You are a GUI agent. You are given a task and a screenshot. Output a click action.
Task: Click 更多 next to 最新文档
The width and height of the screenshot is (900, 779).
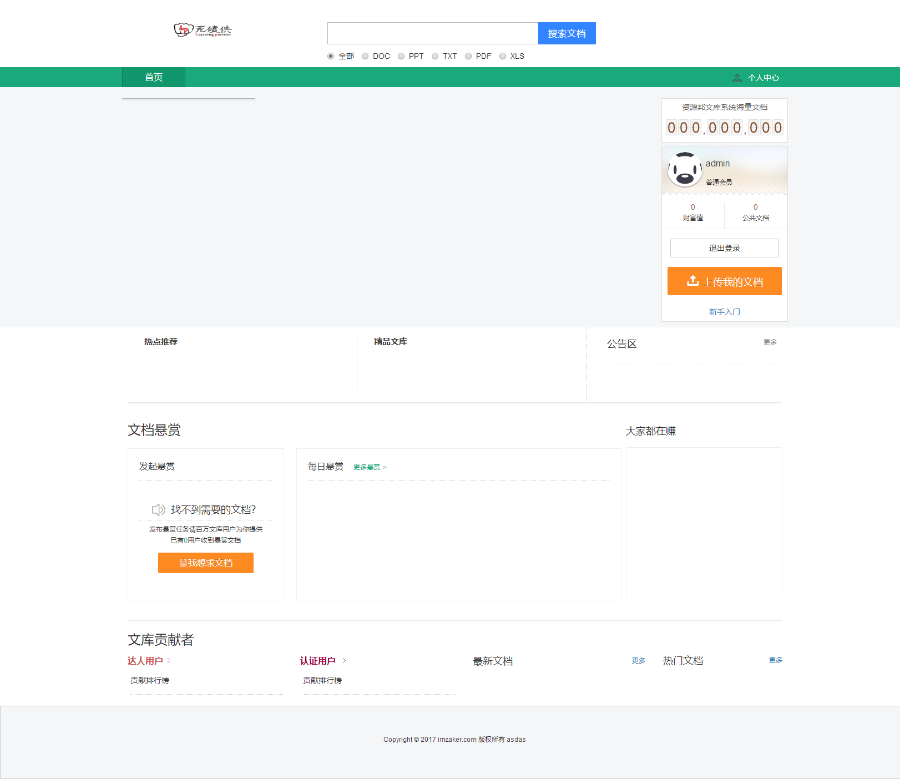coord(638,661)
